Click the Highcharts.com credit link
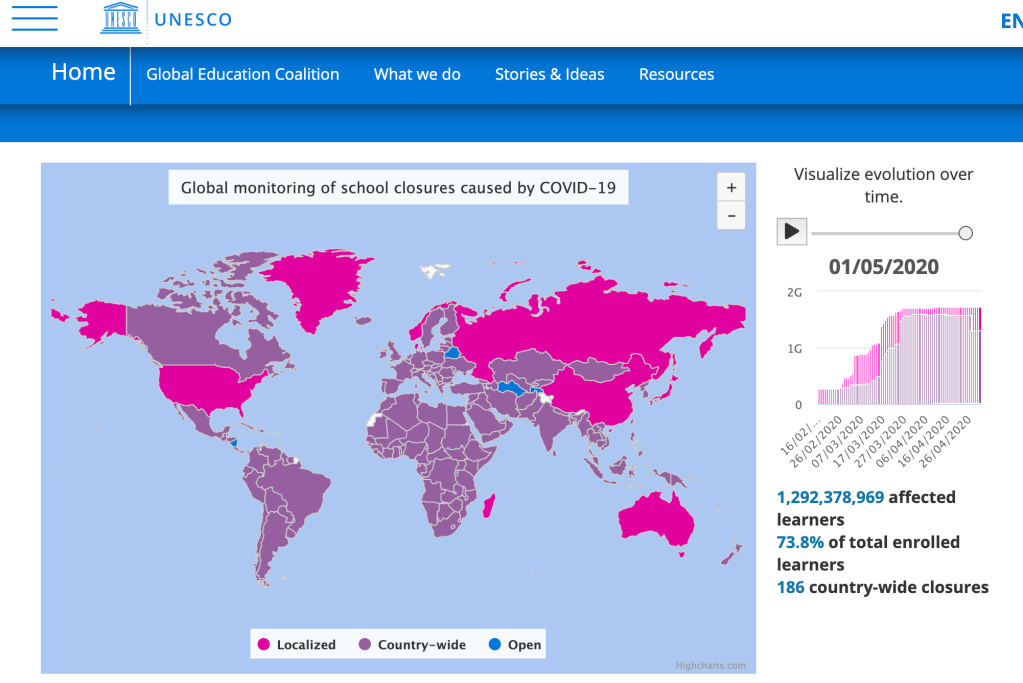This screenshot has height=683, width=1023. point(710,665)
